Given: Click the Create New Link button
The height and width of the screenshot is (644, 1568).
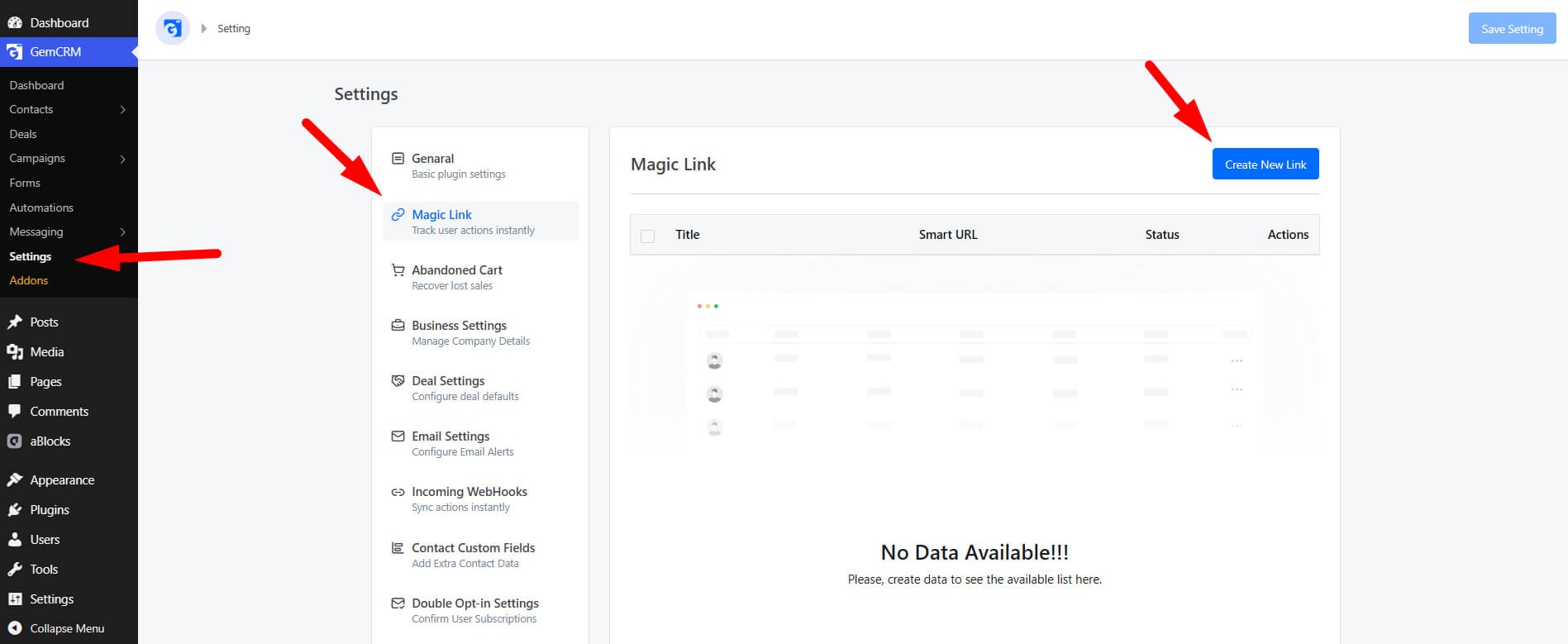Looking at the screenshot, I should tap(1265, 164).
